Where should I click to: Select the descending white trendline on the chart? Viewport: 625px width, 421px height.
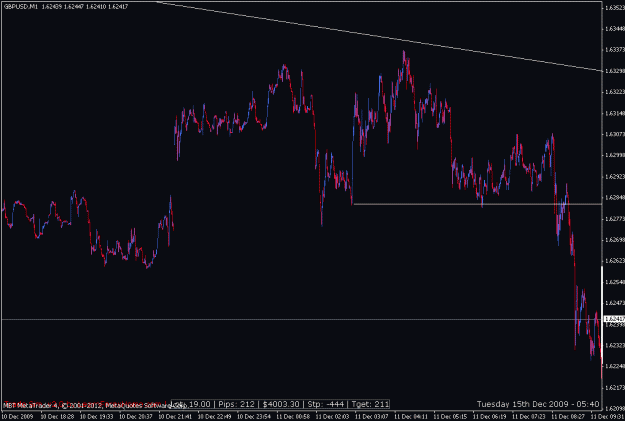[379, 36]
